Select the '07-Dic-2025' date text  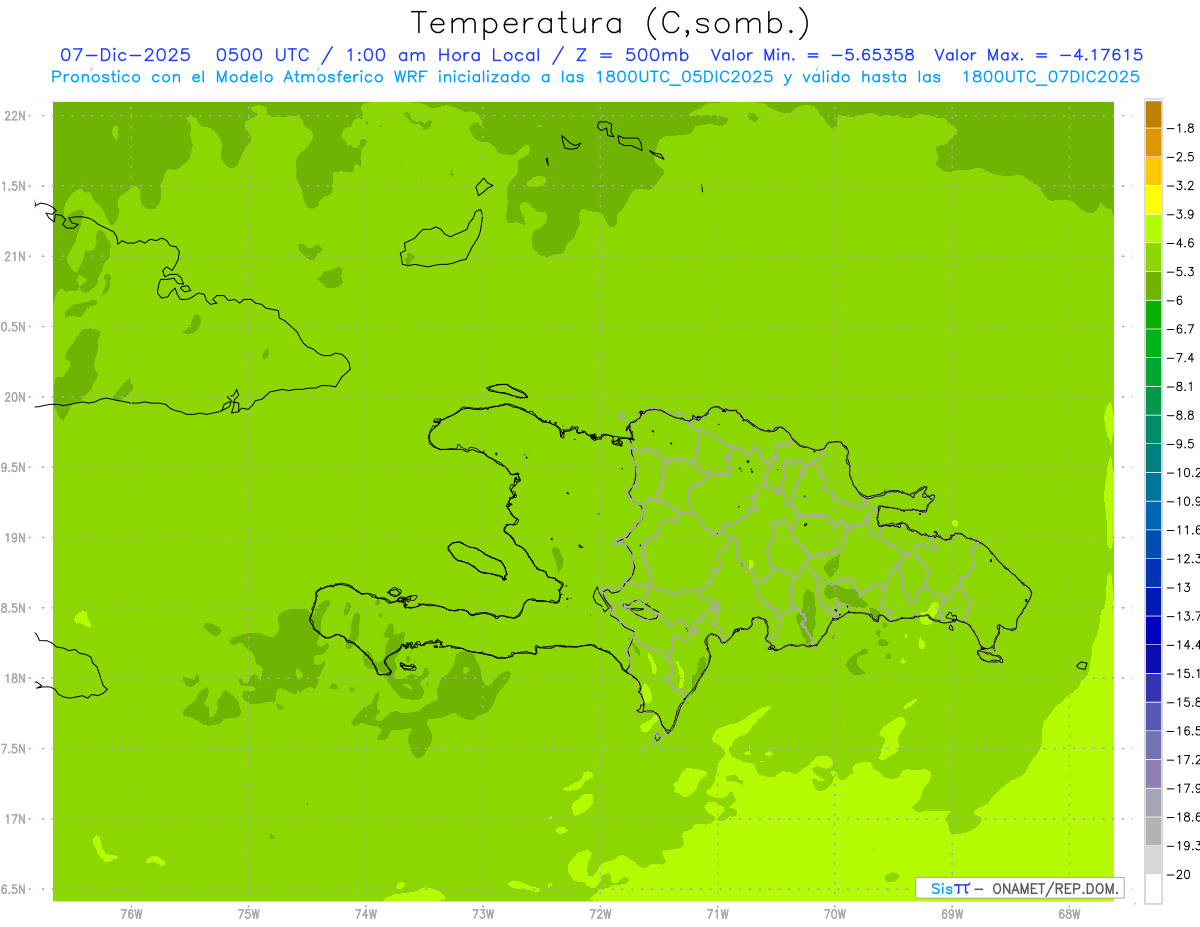pyautogui.click(x=126, y=55)
